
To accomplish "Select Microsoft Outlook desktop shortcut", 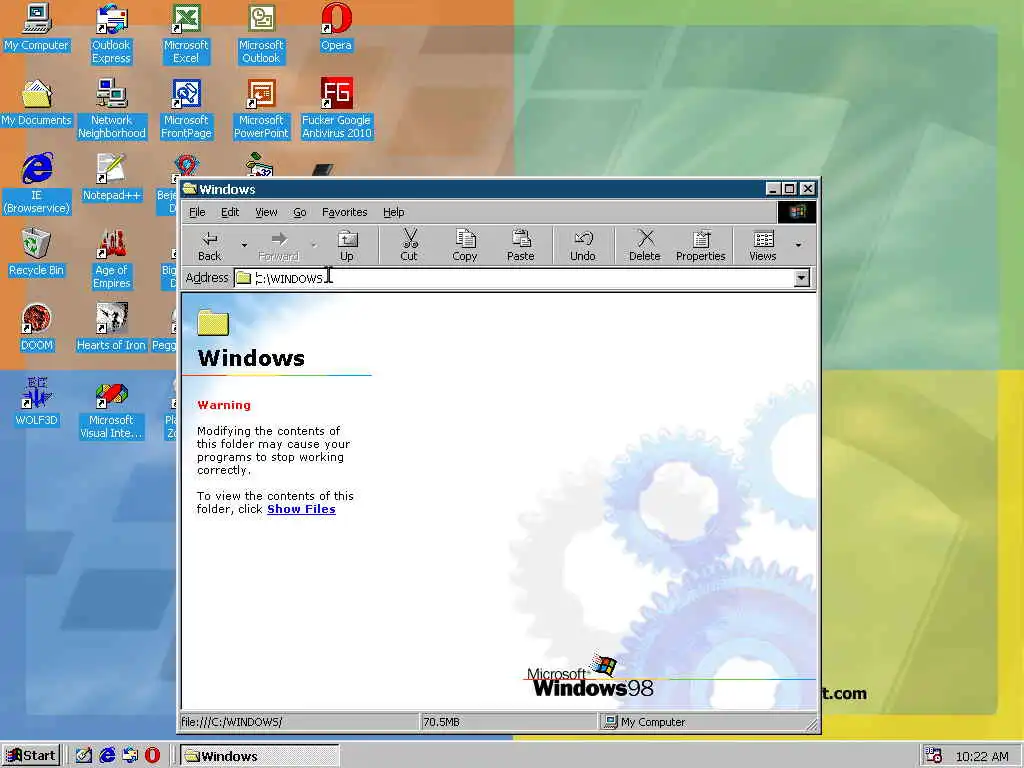I will [x=261, y=34].
